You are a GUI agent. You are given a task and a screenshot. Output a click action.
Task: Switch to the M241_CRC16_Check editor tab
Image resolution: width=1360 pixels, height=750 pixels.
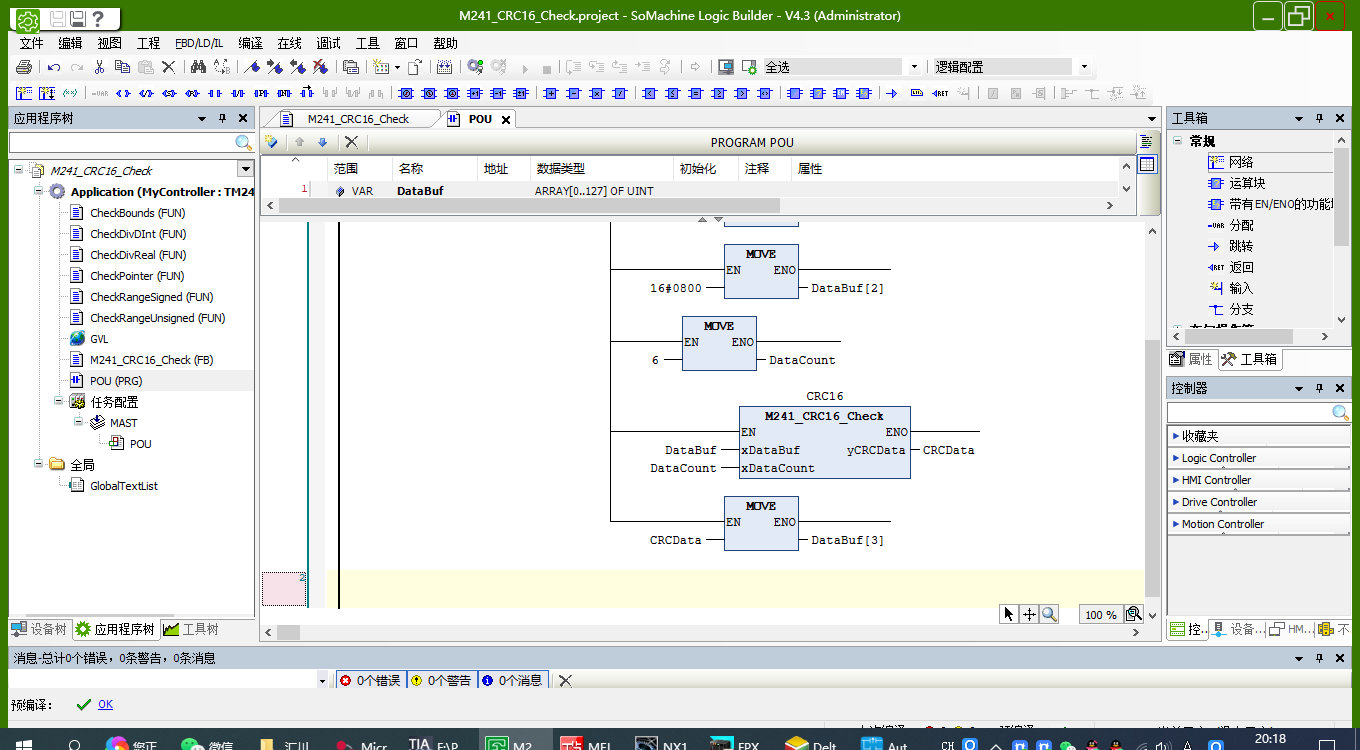[x=357, y=119]
